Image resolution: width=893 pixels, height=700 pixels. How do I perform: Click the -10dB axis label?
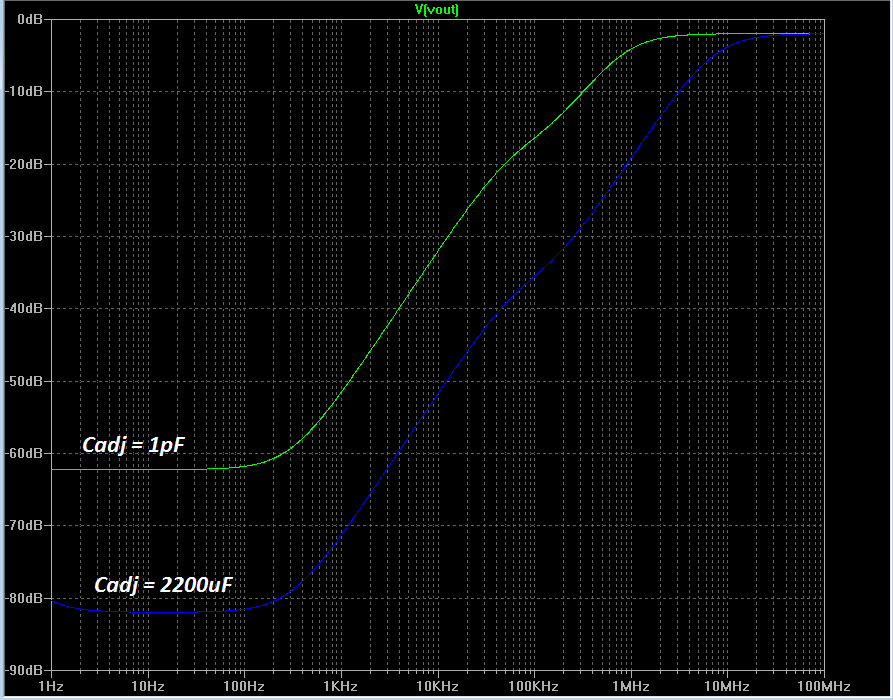click(24, 91)
